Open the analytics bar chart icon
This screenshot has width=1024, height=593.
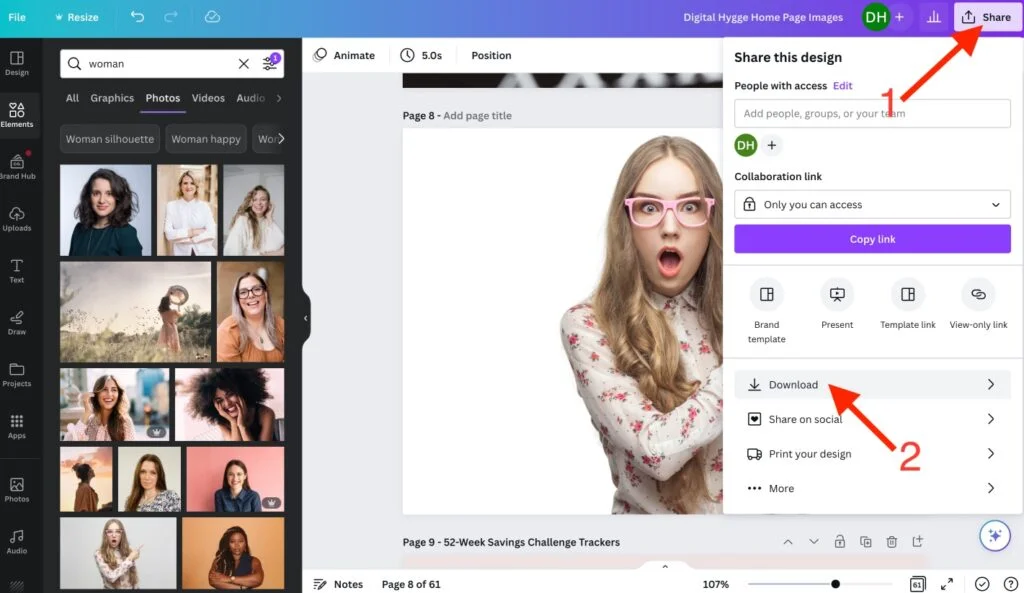tap(934, 17)
